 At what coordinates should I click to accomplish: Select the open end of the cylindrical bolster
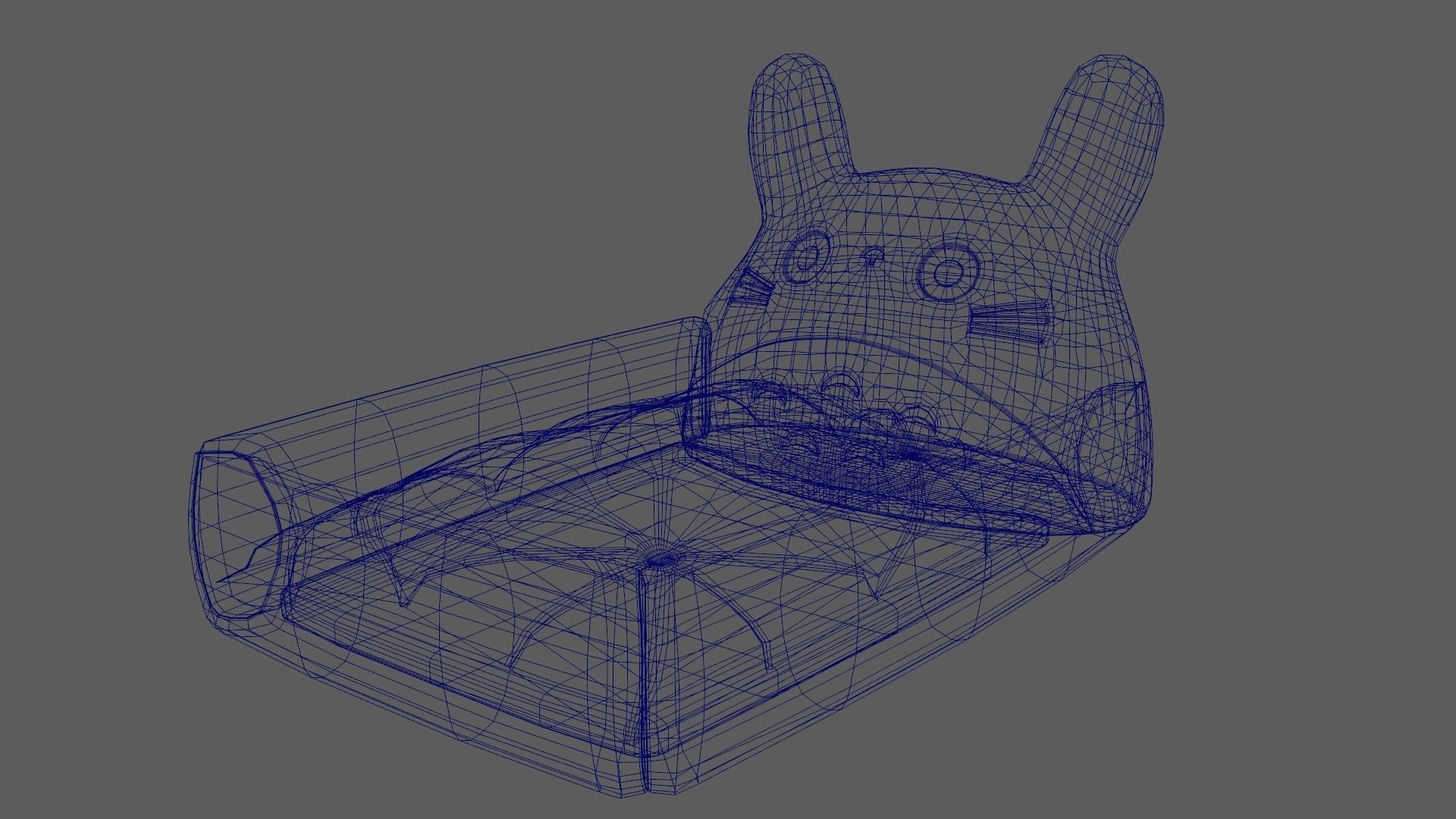click(237, 532)
